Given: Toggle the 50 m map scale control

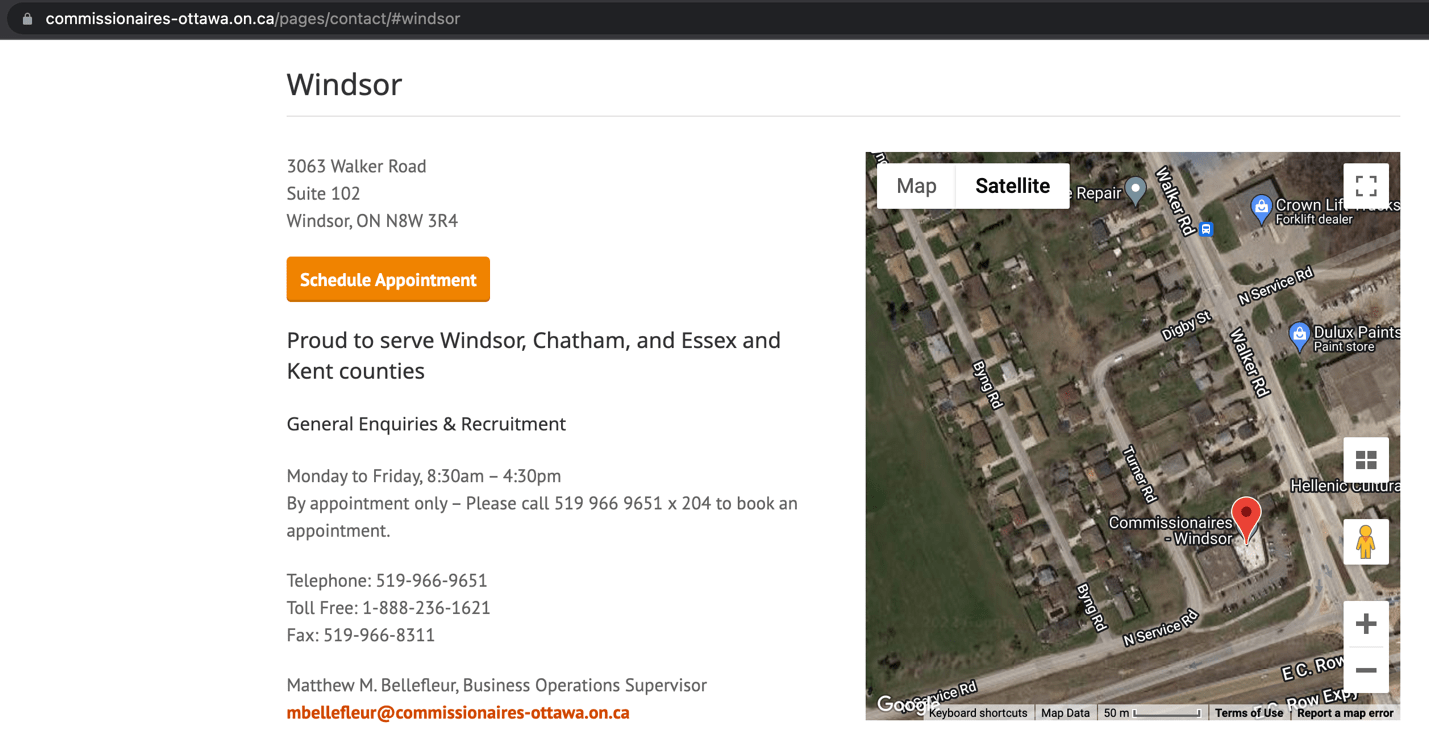Looking at the screenshot, I should tap(1152, 713).
